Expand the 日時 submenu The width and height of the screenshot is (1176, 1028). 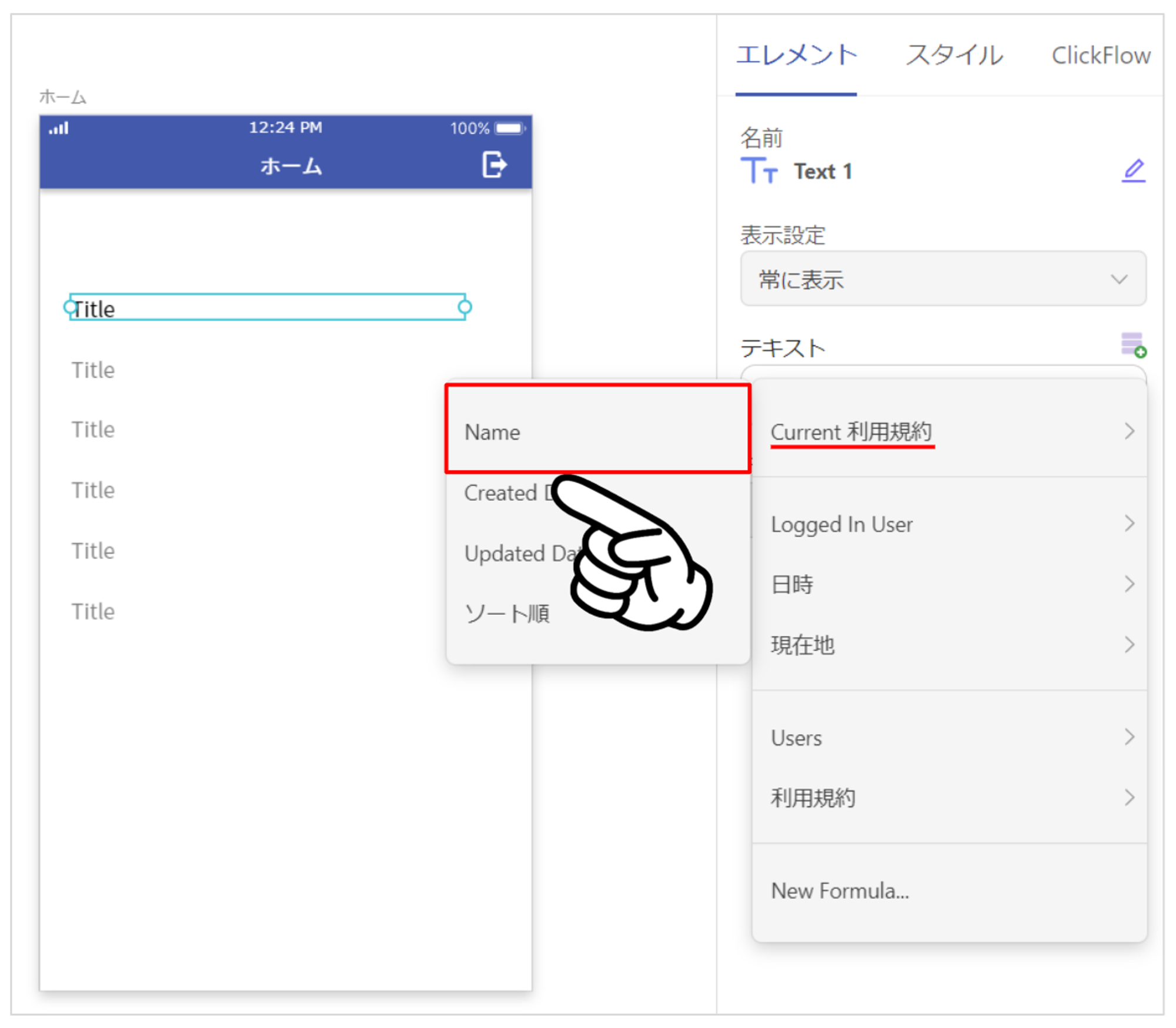pyautogui.click(x=949, y=584)
